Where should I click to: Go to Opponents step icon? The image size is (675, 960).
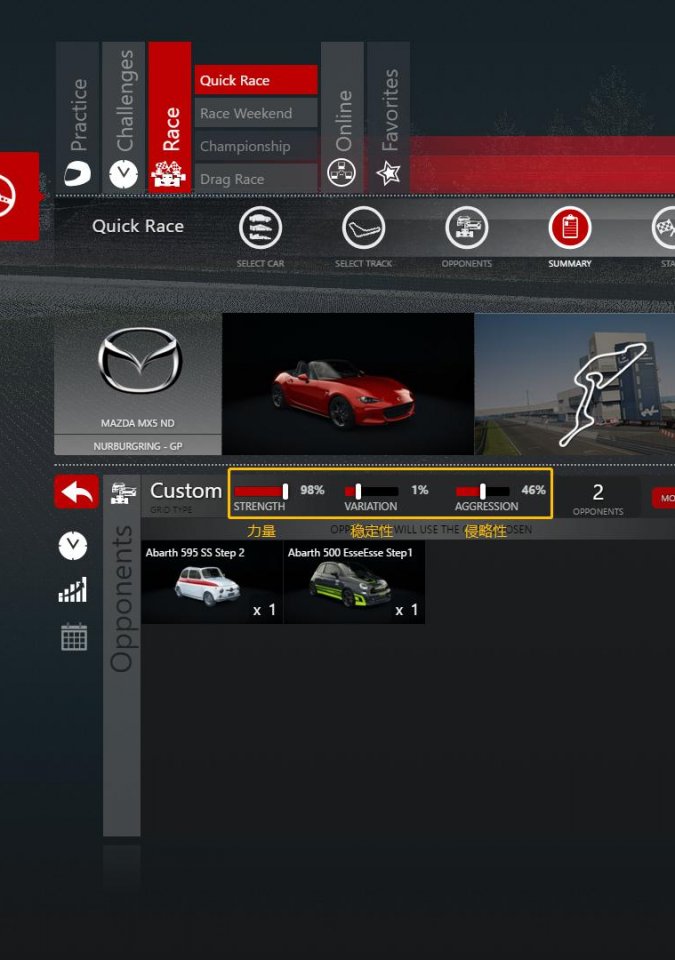click(467, 228)
